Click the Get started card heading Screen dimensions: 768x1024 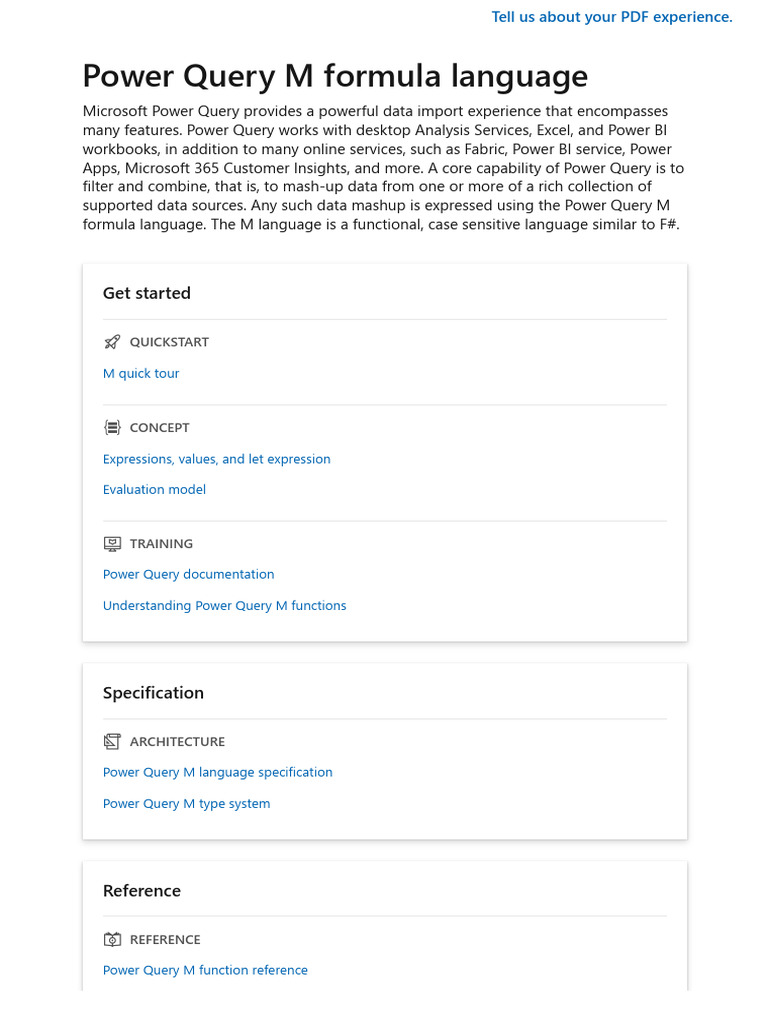[x=146, y=294]
